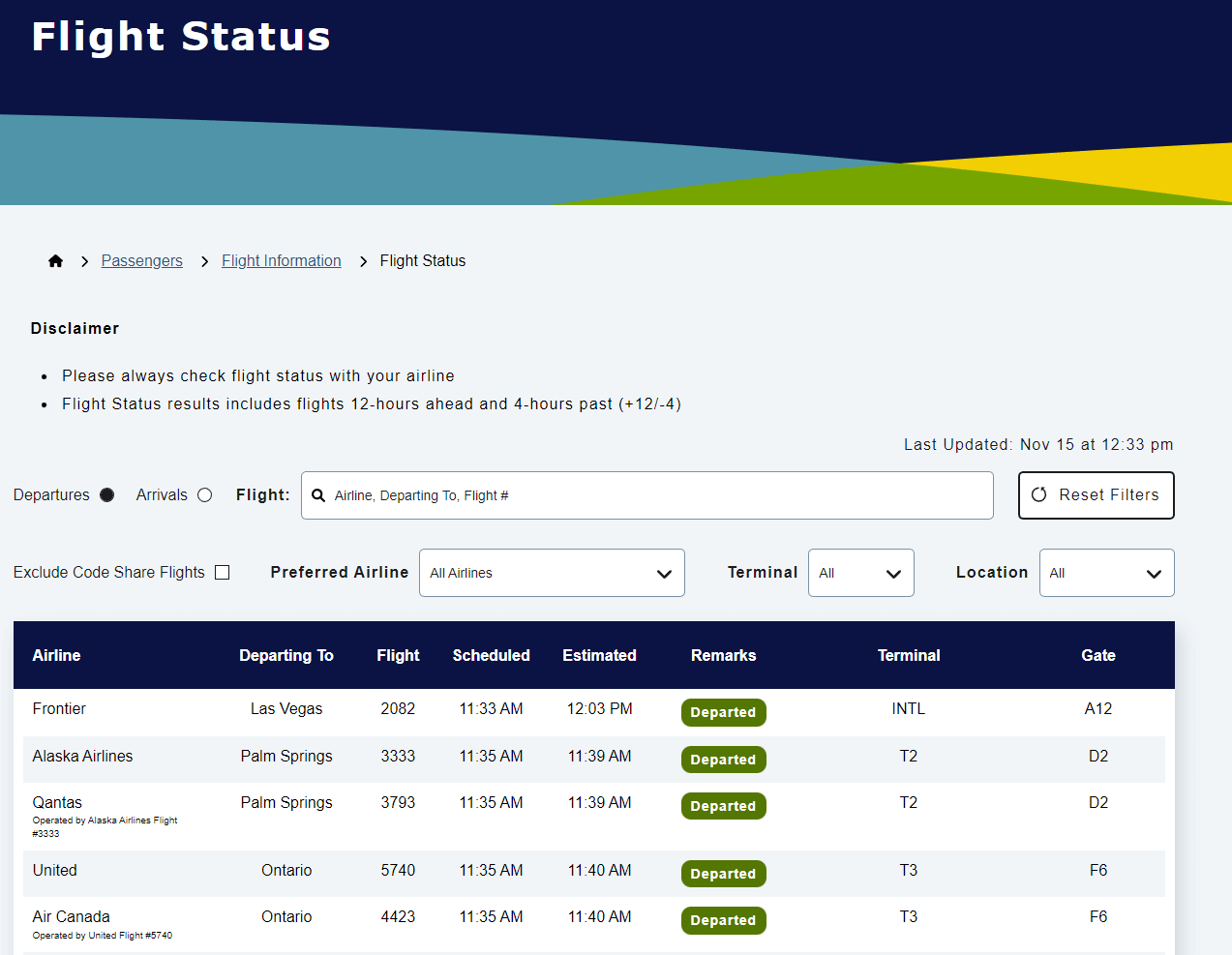The image size is (1232, 955).
Task: Click the home icon in the breadcrumb
Action: coord(55,260)
